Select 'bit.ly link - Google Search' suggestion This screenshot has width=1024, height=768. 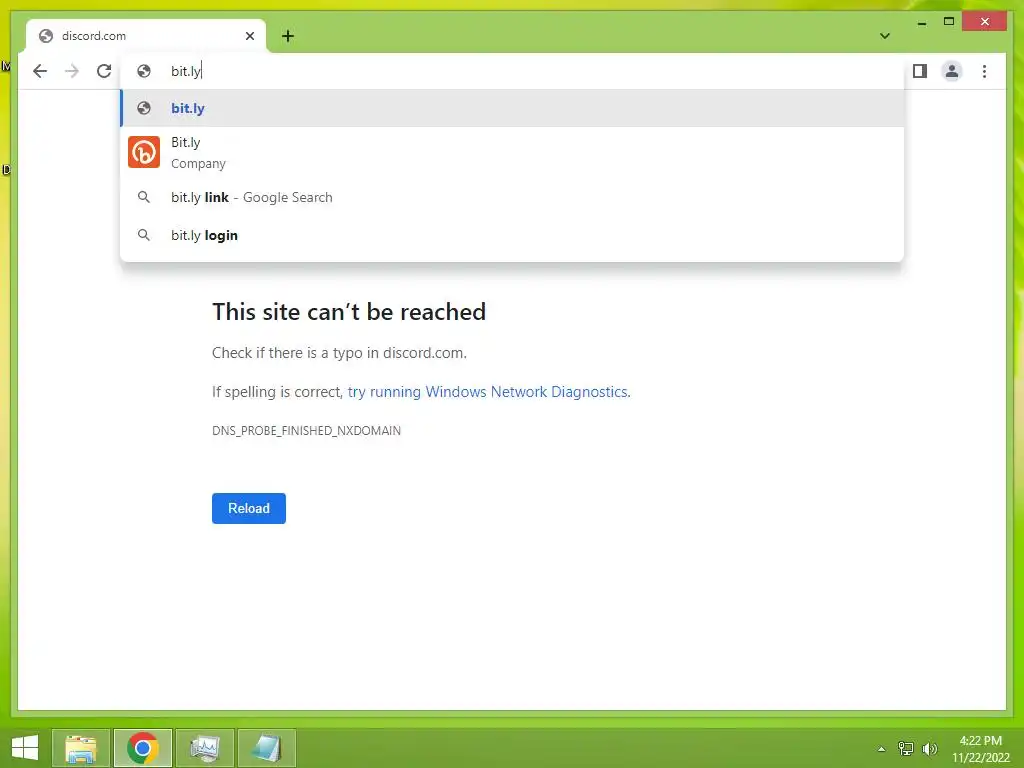click(x=512, y=197)
